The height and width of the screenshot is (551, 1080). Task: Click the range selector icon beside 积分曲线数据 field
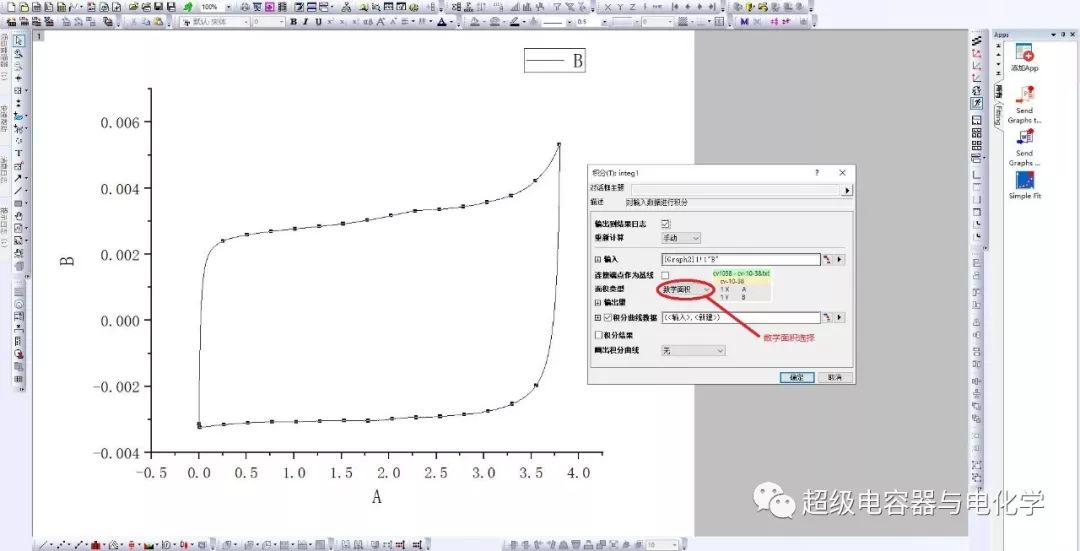coord(827,318)
